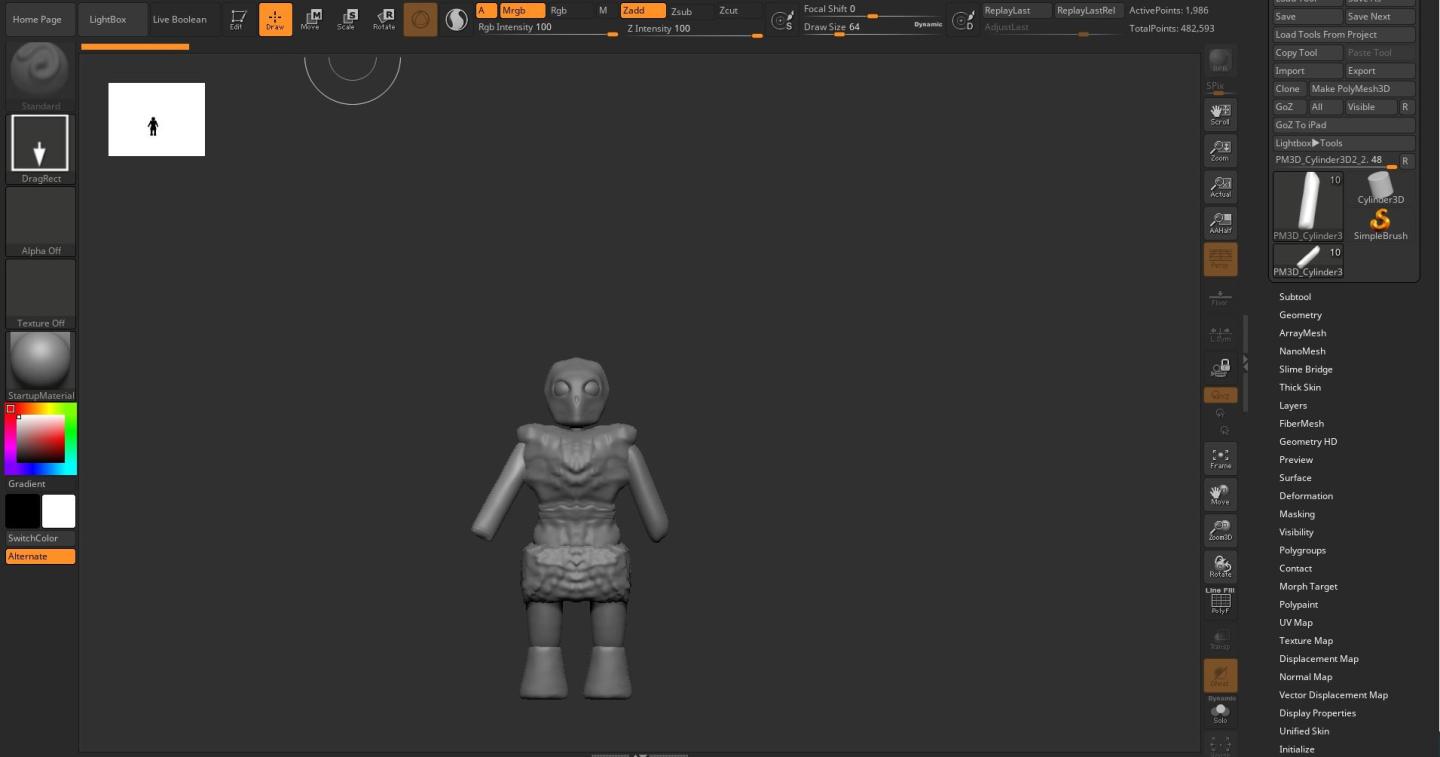
Task: Adjust the Rgb Intensity slider
Action: (x=547, y=28)
